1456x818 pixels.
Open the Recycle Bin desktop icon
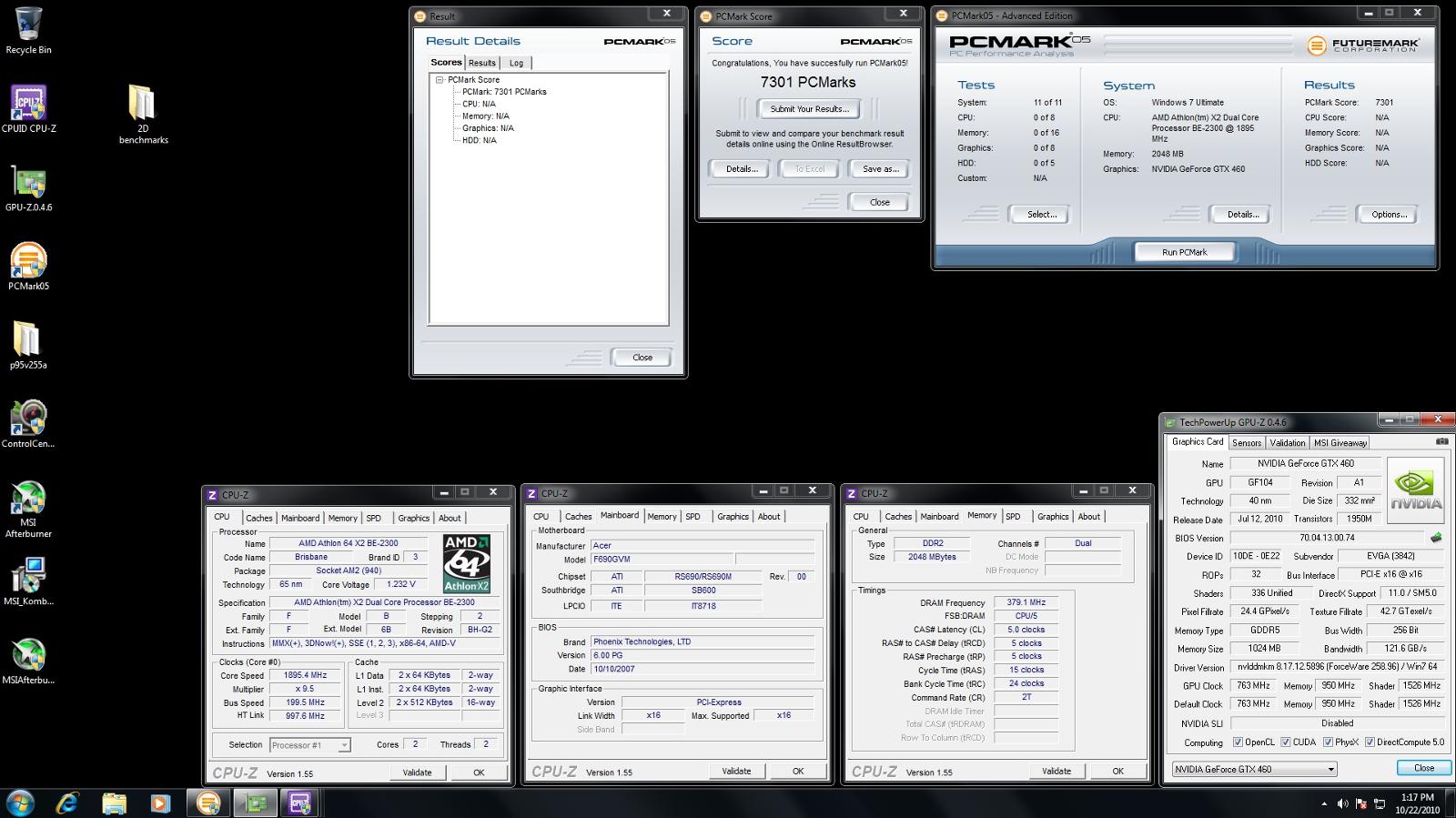click(x=28, y=30)
